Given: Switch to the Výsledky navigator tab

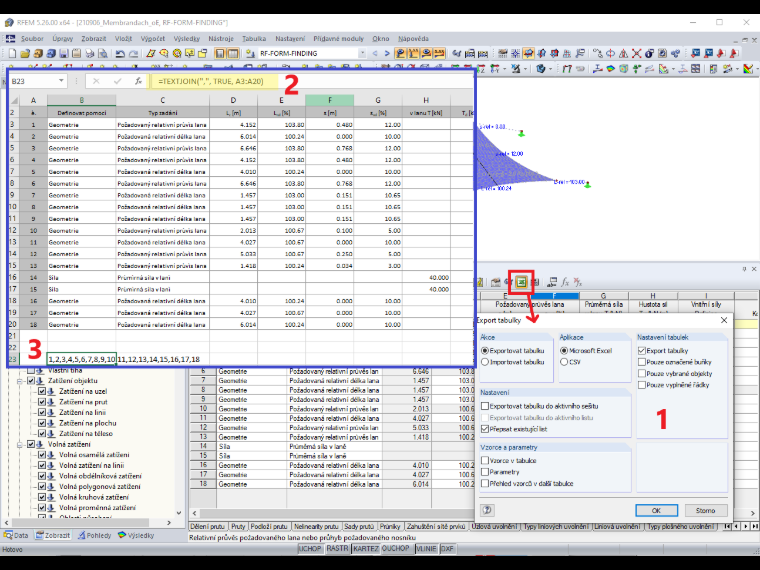Looking at the screenshot, I should click(136, 536).
